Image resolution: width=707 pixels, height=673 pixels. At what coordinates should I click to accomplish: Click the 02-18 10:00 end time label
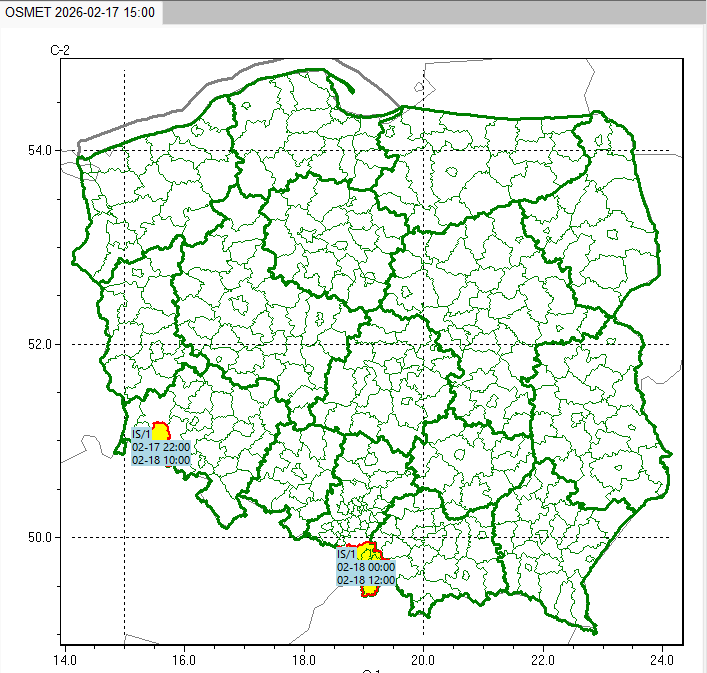(x=161, y=460)
